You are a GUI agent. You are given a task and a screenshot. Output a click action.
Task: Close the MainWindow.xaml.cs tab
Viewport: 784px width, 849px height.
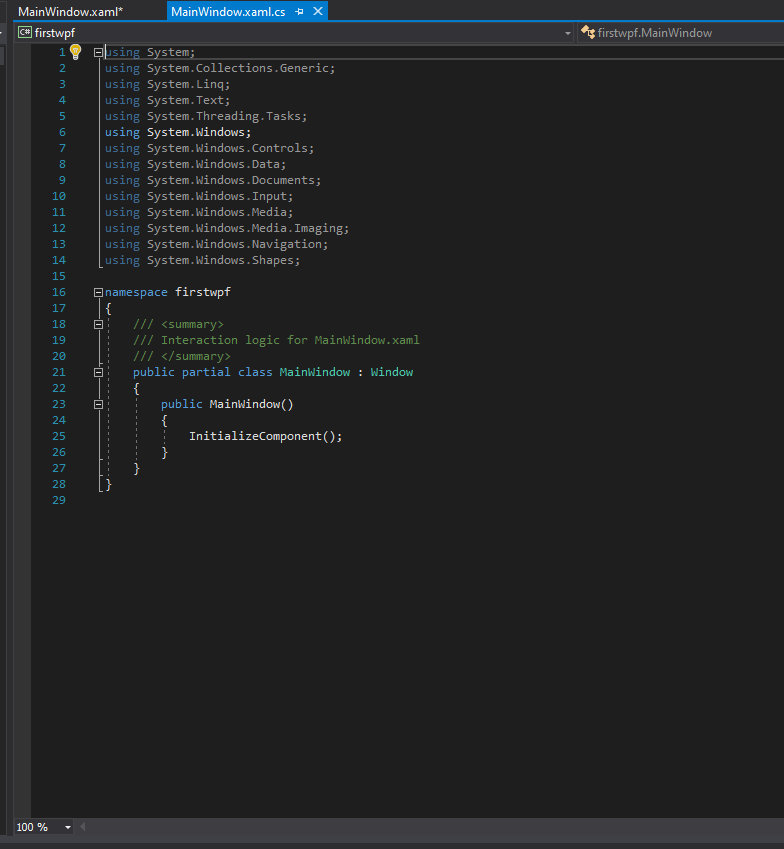tap(318, 11)
